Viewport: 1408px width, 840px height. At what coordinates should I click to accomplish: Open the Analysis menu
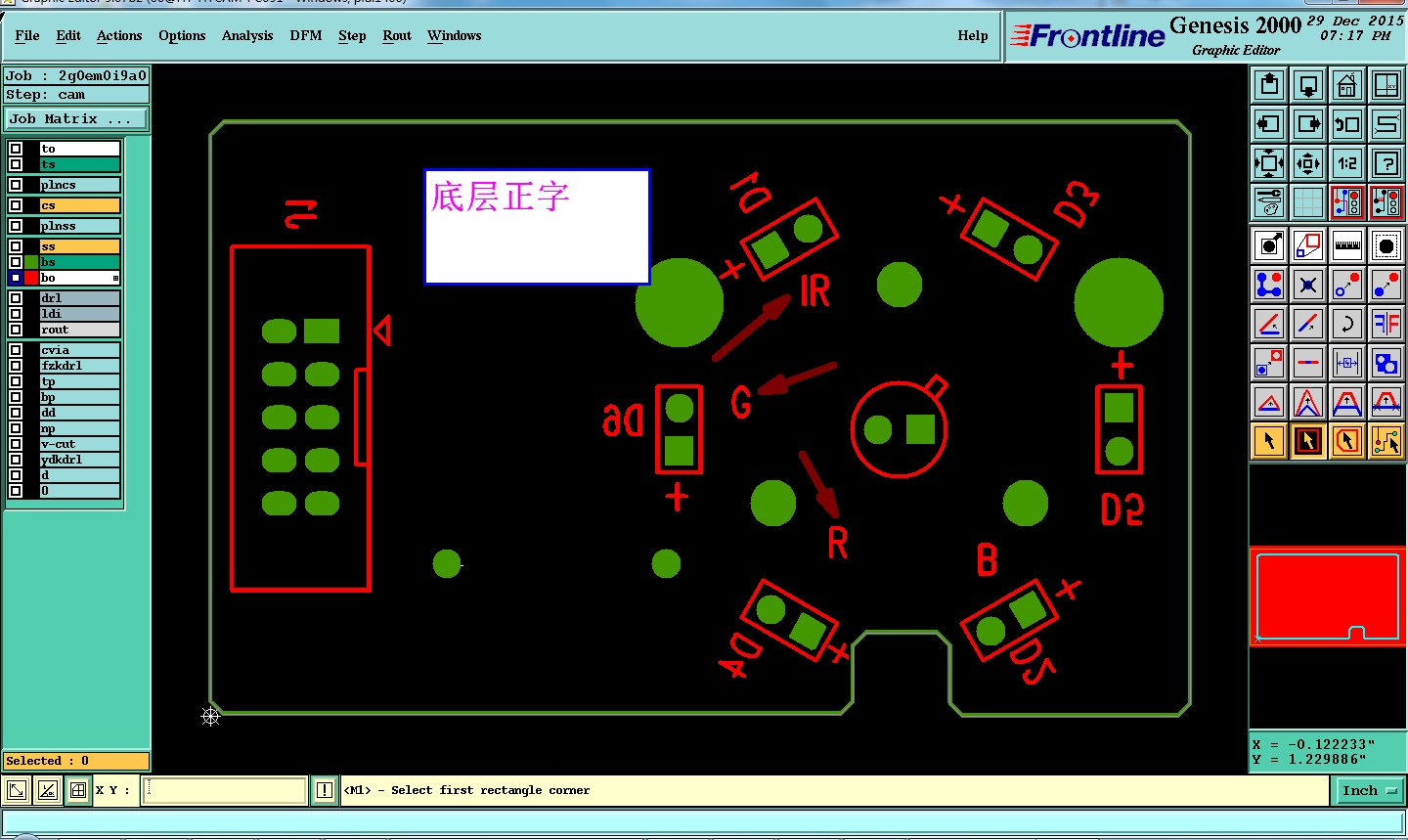click(x=247, y=35)
